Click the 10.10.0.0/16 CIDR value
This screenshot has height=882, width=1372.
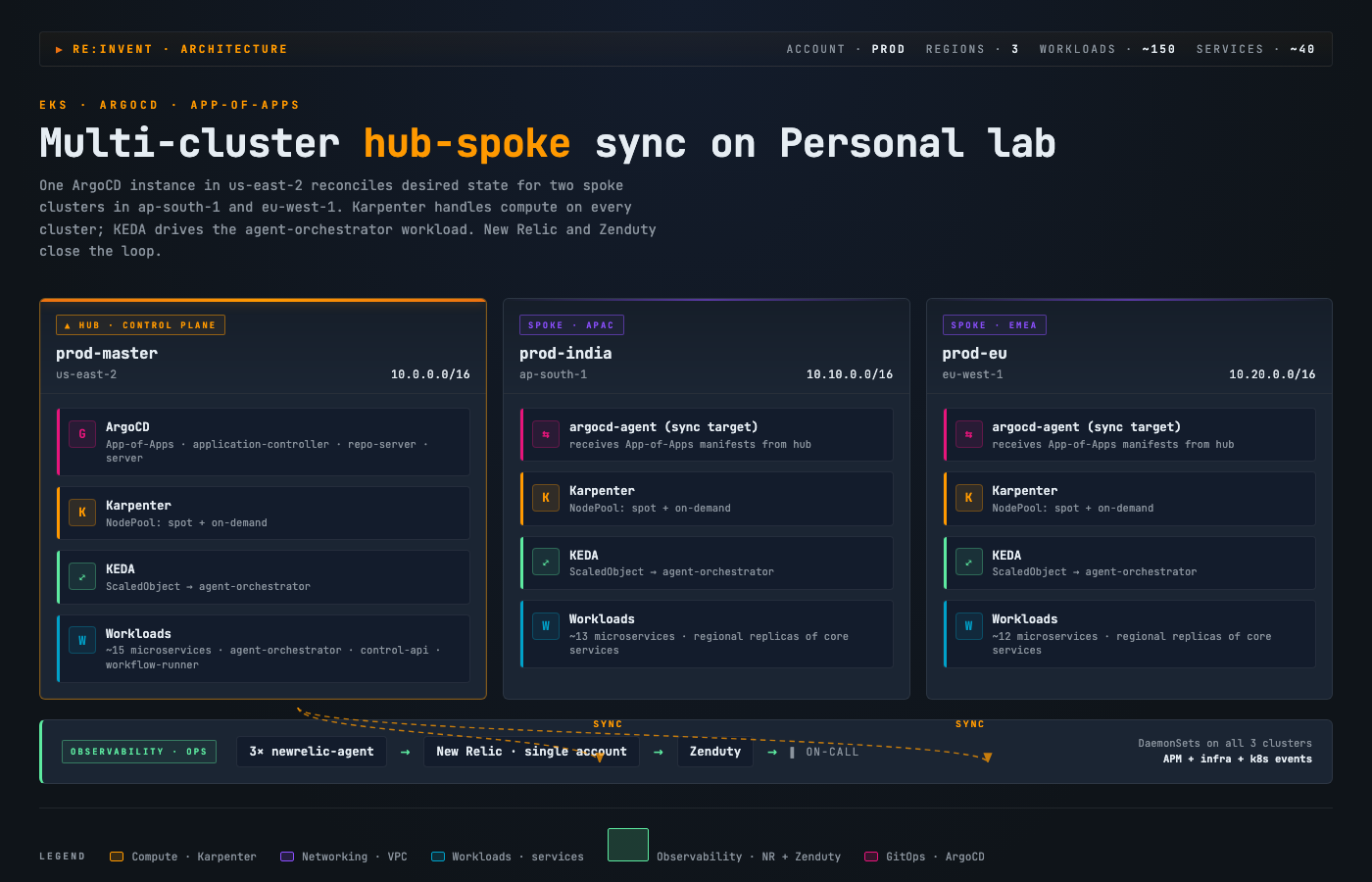coord(850,374)
